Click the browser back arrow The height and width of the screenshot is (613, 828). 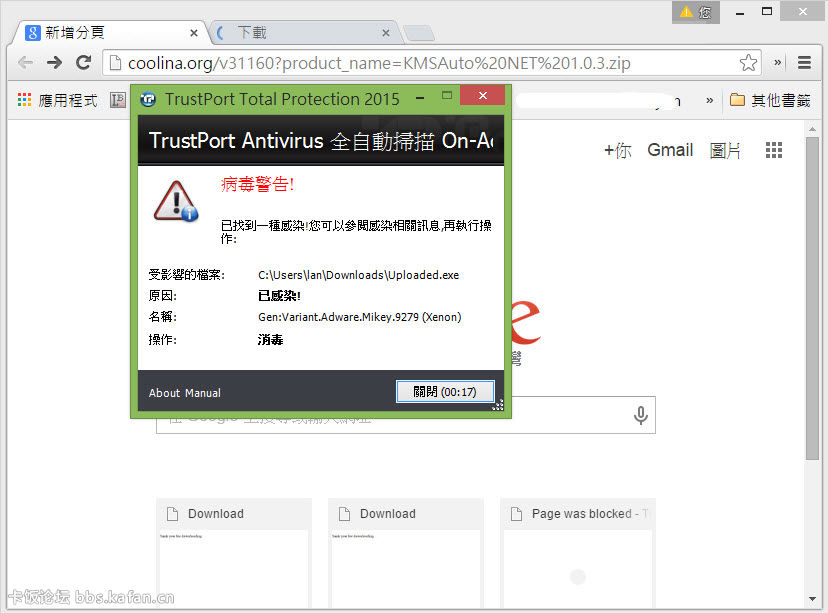(x=25, y=63)
